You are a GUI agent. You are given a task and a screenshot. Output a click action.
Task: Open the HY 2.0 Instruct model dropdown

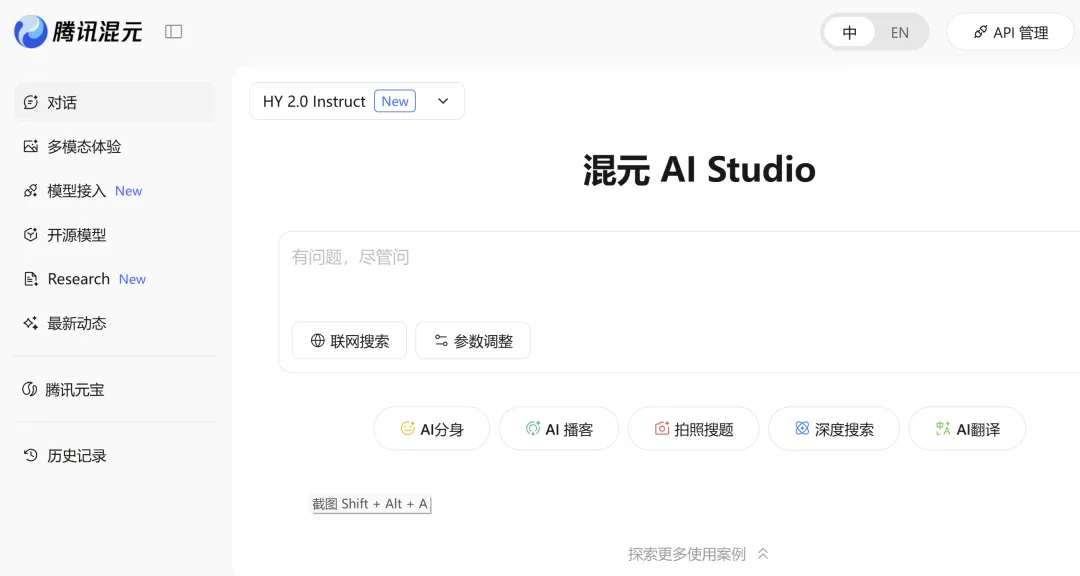(357, 101)
